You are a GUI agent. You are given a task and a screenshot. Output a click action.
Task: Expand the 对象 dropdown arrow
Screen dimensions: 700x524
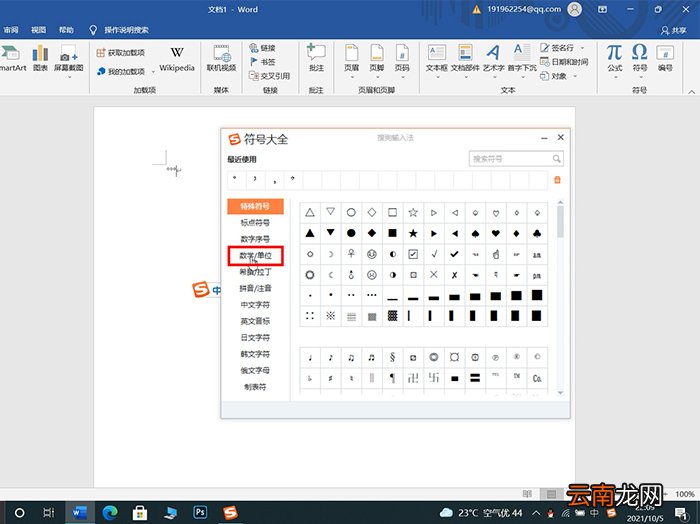tap(575, 76)
